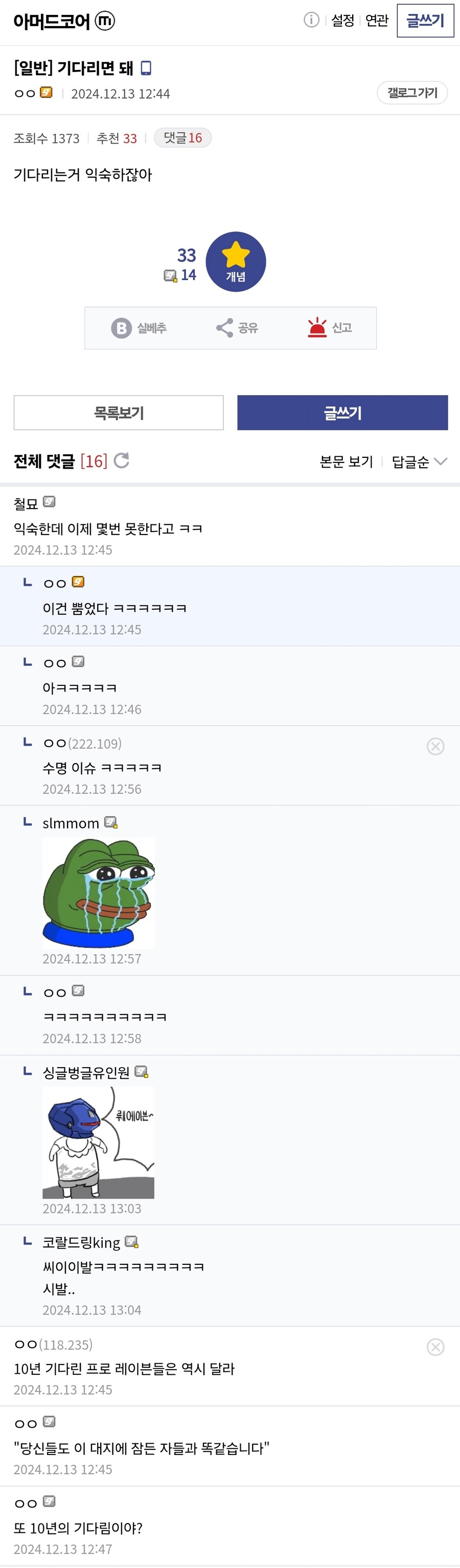Open the 신고 (report) siren icon

click(316, 328)
